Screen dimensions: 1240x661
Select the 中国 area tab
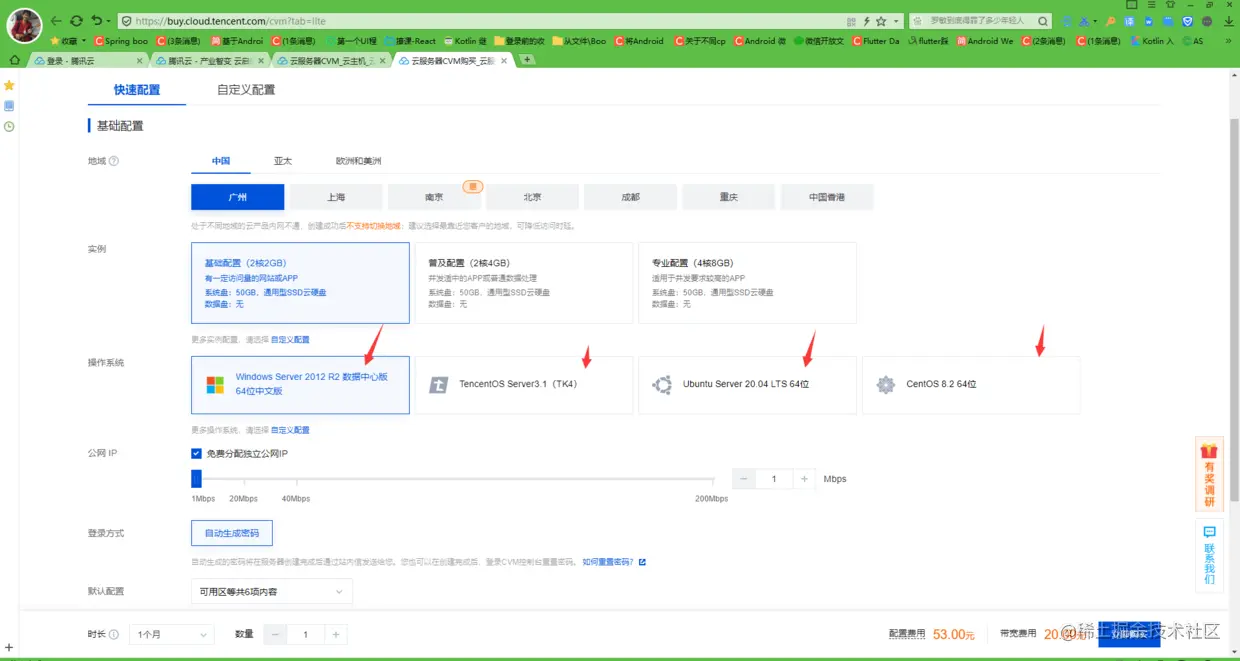pyautogui.click(x=221, y=161)
